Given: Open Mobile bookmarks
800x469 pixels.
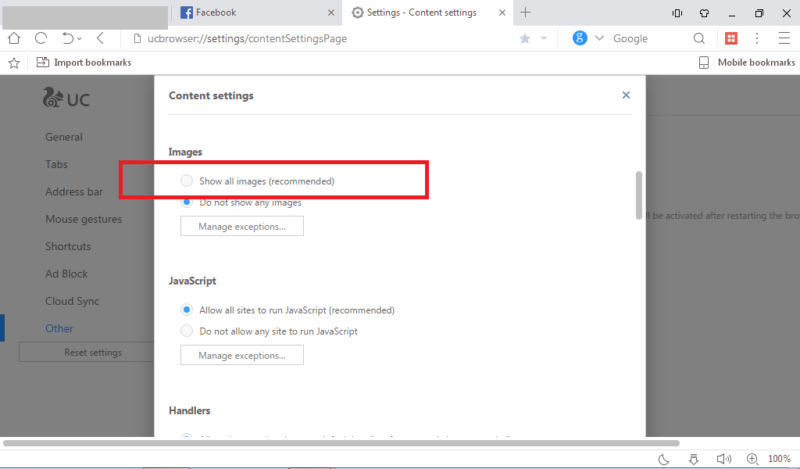Looking at the screenshot, I should [746, 62].
